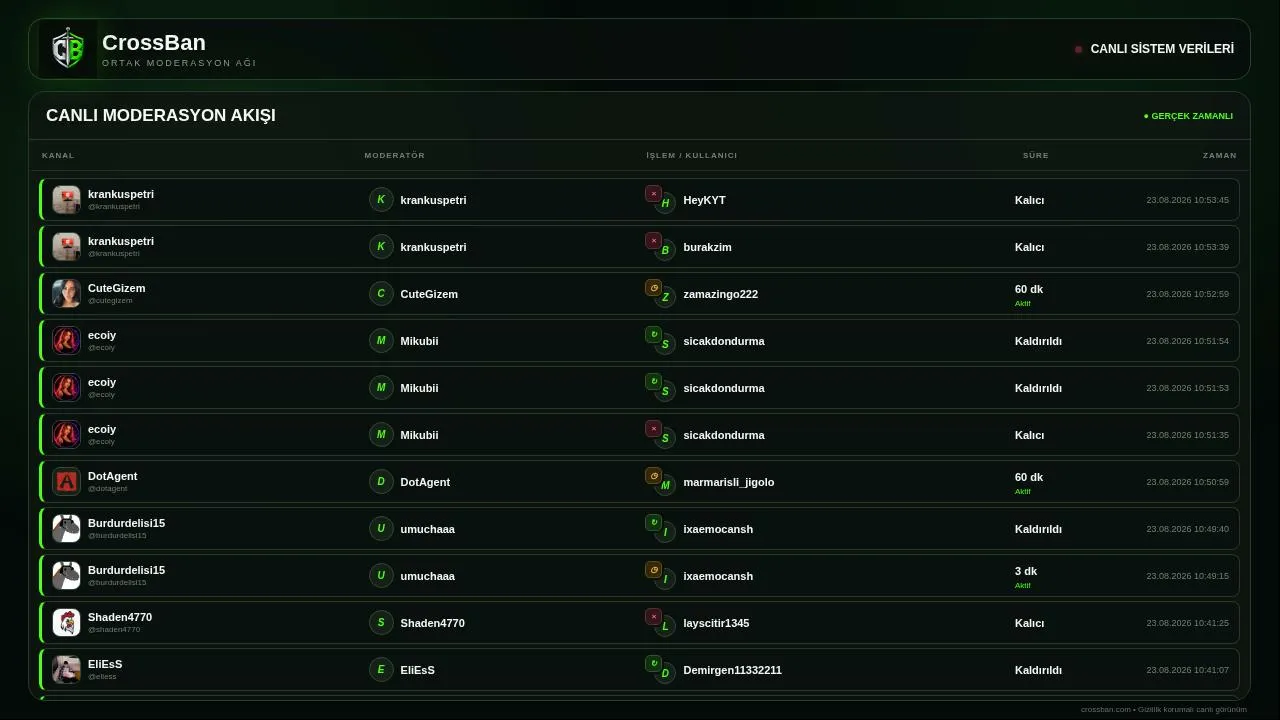Screen dimensions: 1280x720
Task: Click the KANAL column header
Action: click(58, 156)
